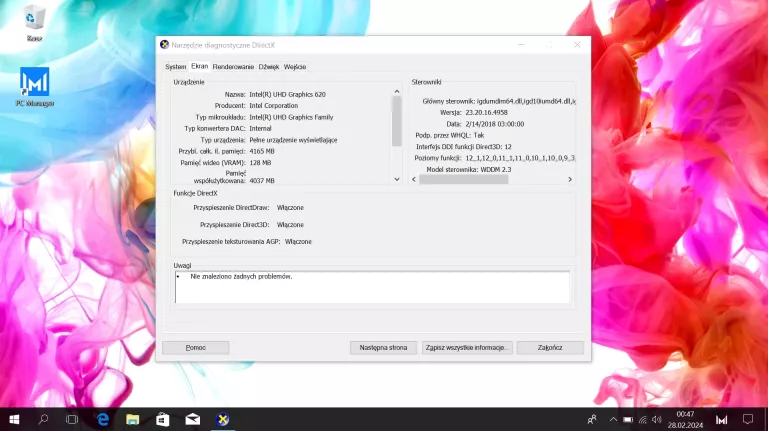Image resolution: width=768 pixels, height=431 pixels.
Task: Click the Następna strona button
Action: [x=383, y=348]
